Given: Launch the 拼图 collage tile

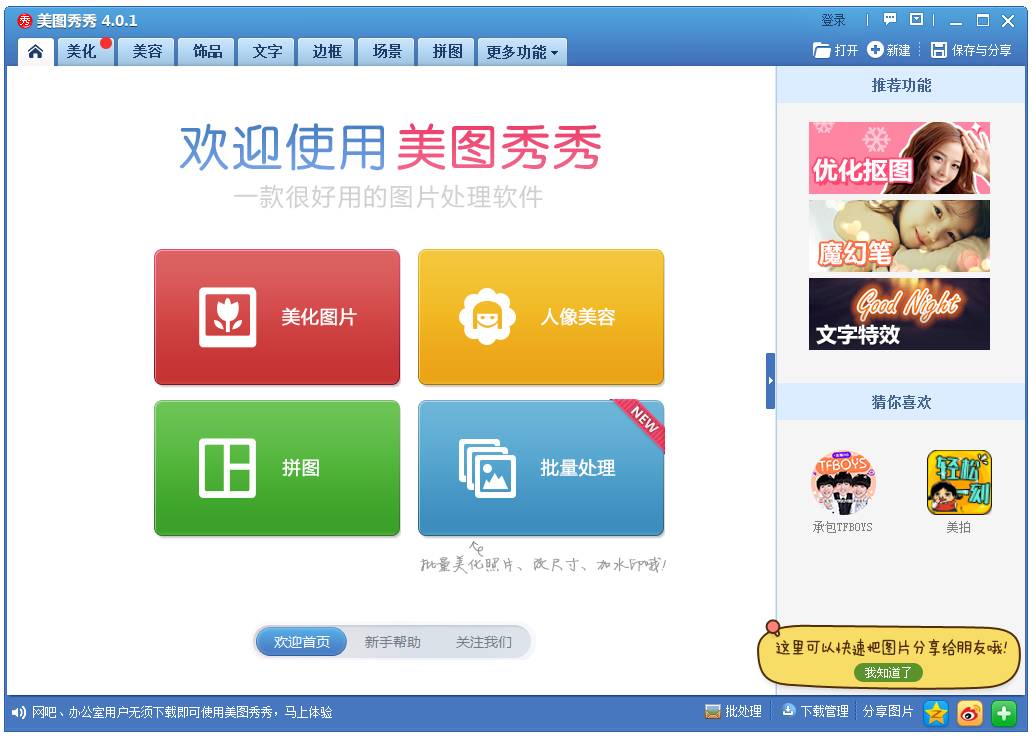Looking at the screenshot, I should pyautogui.click(x=277, y=468).
